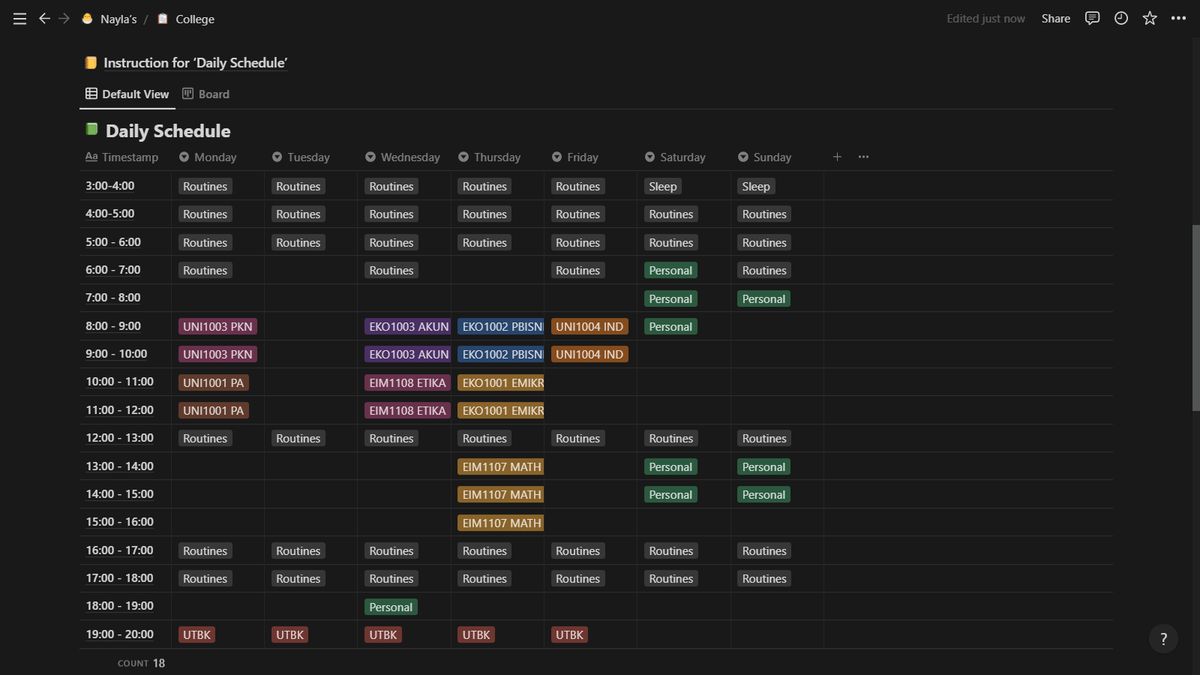1200x675 pixels.
Task: Open the page options ellipsis menu
Action: click(1179, 18)
